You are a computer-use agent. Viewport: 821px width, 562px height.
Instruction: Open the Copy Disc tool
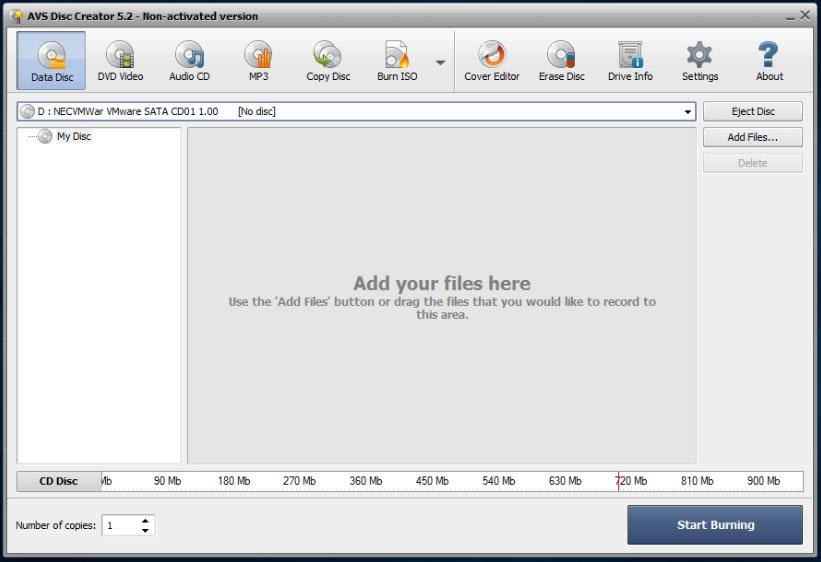(x=328, y=60)
